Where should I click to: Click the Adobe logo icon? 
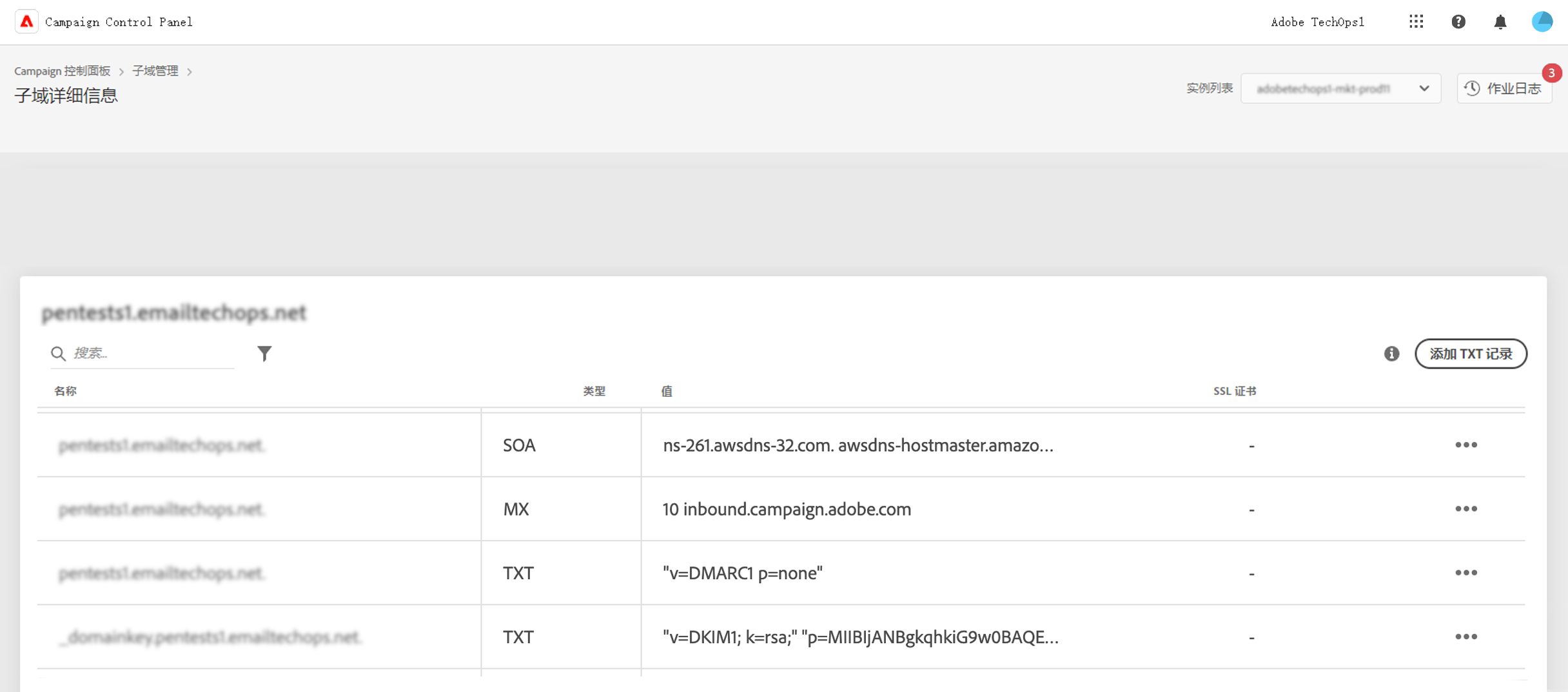(x=26, y=22)
